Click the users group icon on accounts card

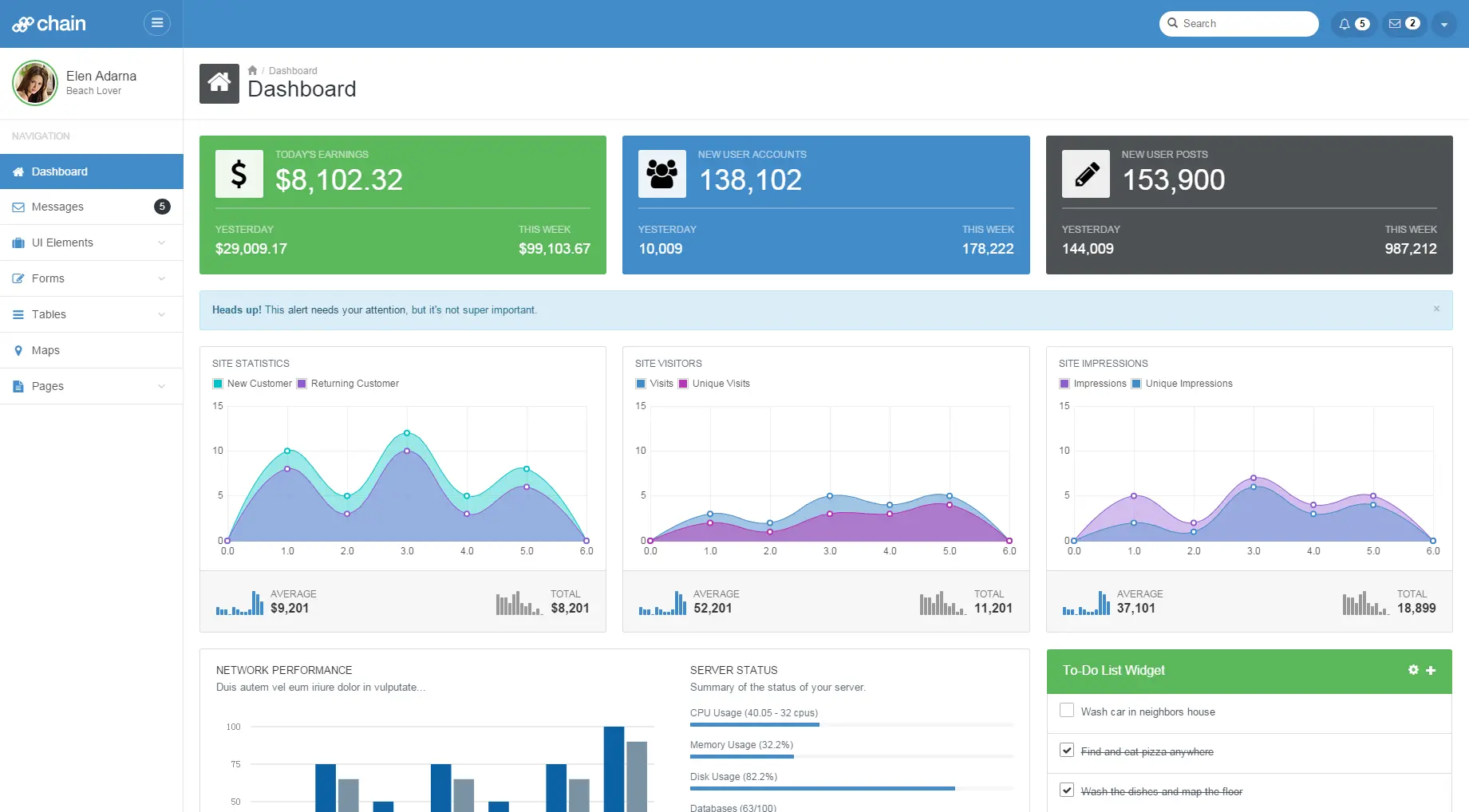(x=661, y=174)
